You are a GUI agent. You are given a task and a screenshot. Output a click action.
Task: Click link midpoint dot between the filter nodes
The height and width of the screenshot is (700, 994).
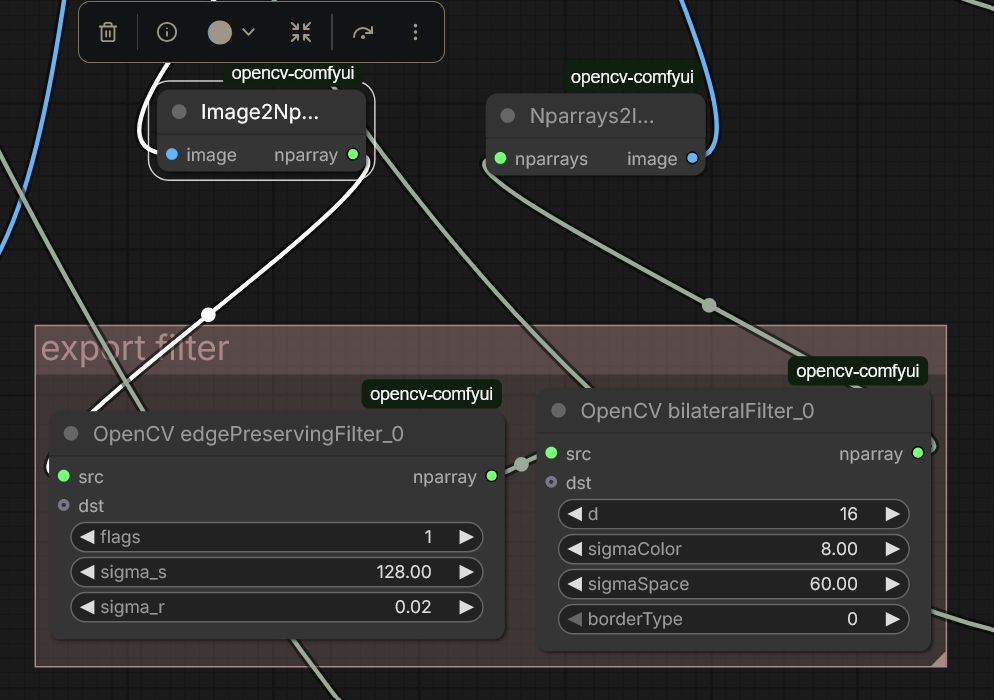click(x=521, y=464)
